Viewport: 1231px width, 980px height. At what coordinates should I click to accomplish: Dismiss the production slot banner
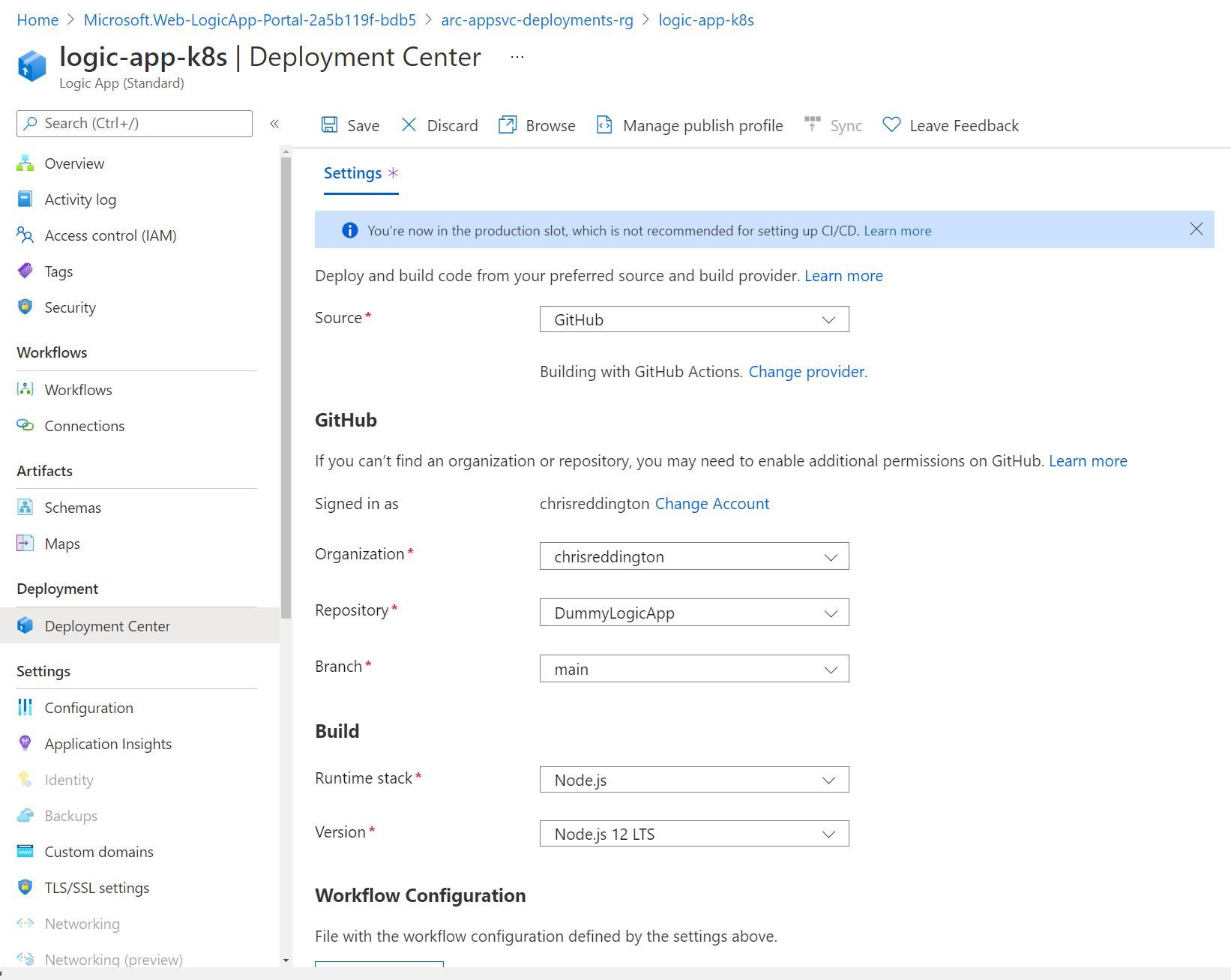click(x=1197, y=229)
